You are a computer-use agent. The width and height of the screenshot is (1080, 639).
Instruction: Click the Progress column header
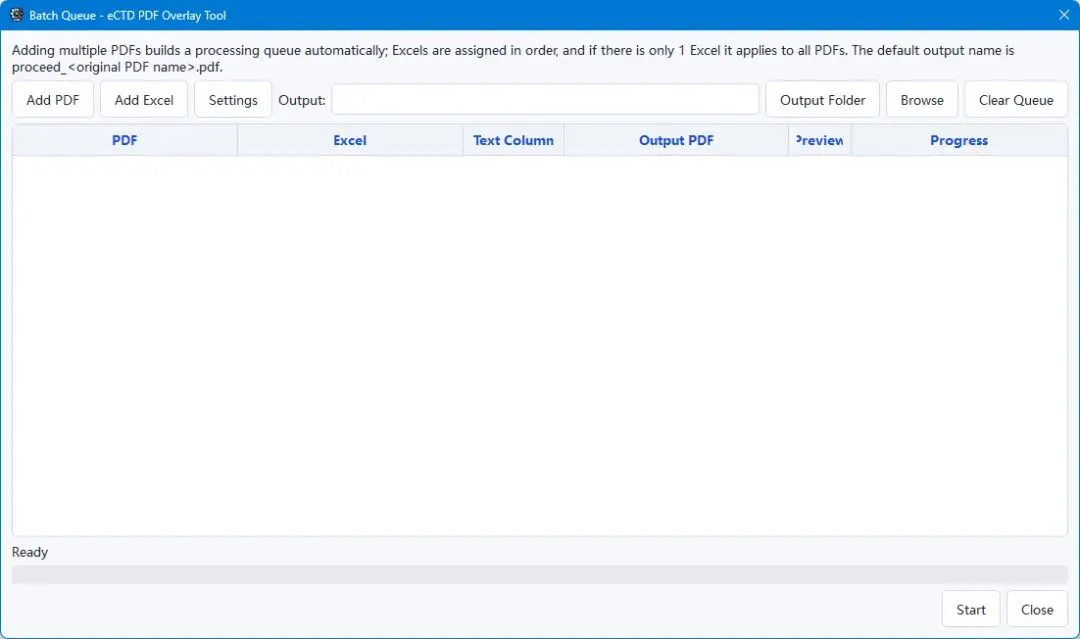coord(959,140)
